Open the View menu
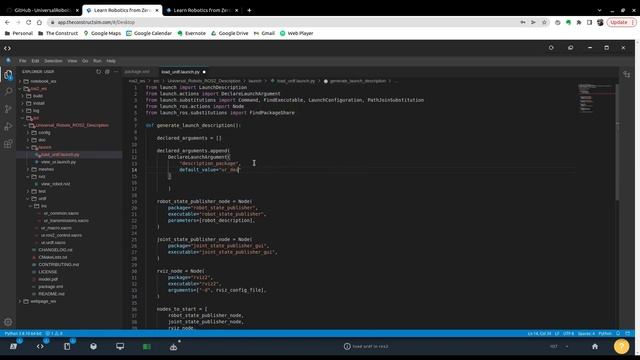 [x=72, y=61]
